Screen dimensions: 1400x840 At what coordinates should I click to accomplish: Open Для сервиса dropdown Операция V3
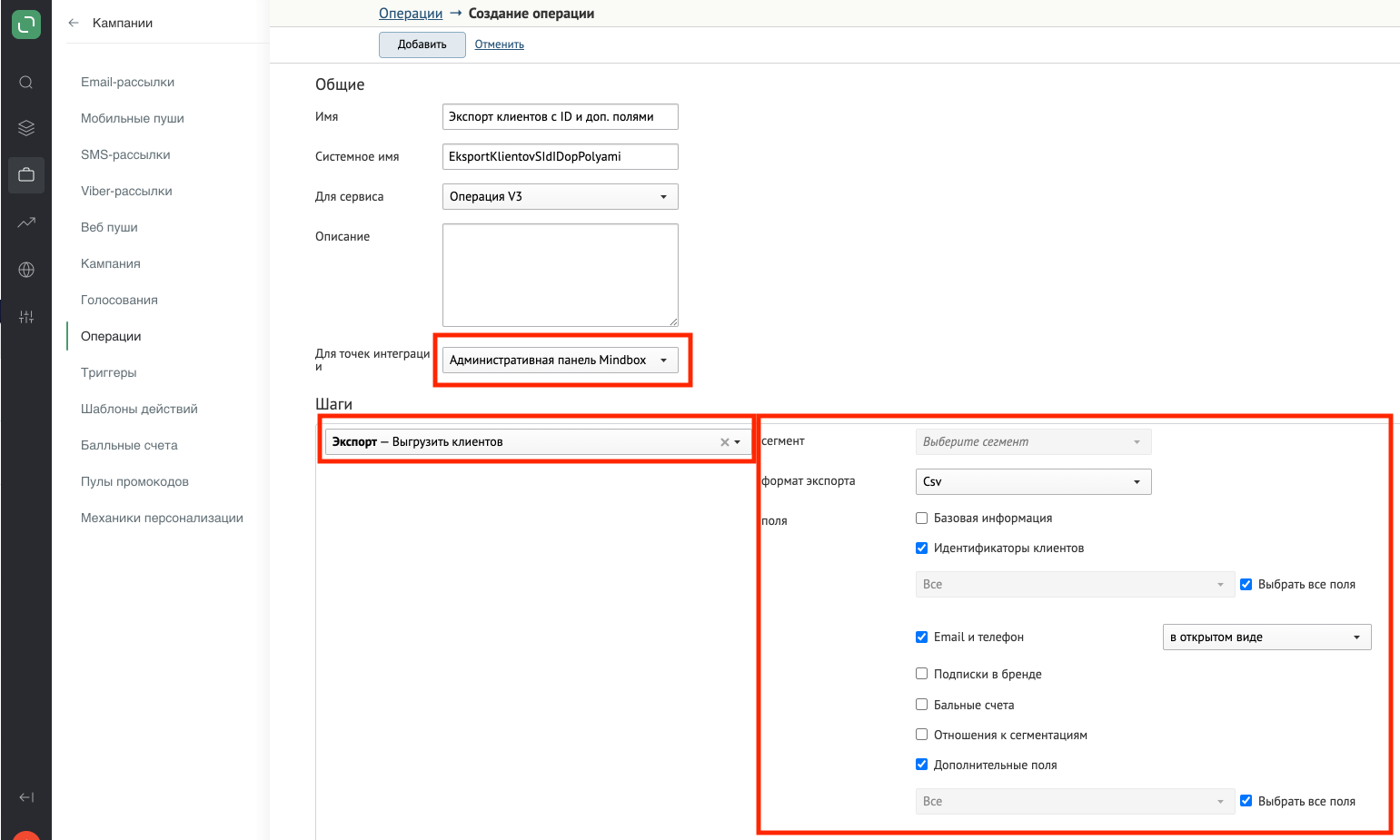click(x=560, y=197)
